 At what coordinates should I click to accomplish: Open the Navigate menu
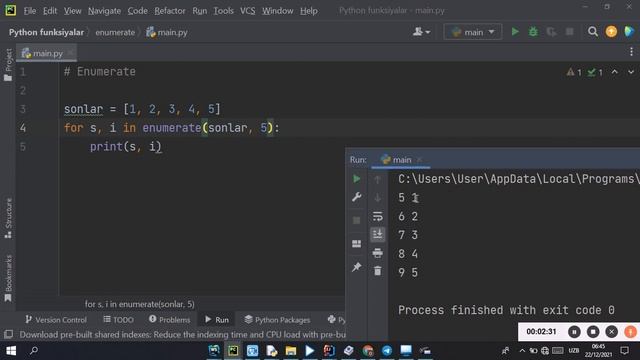[x=104, y=11]
